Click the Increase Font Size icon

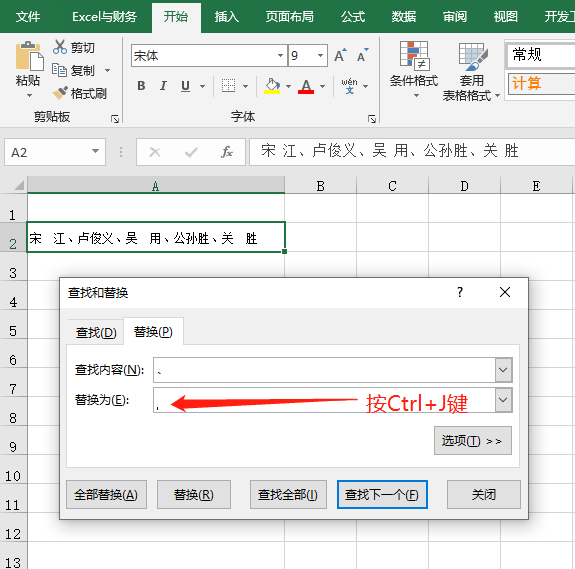coord(340,55)
